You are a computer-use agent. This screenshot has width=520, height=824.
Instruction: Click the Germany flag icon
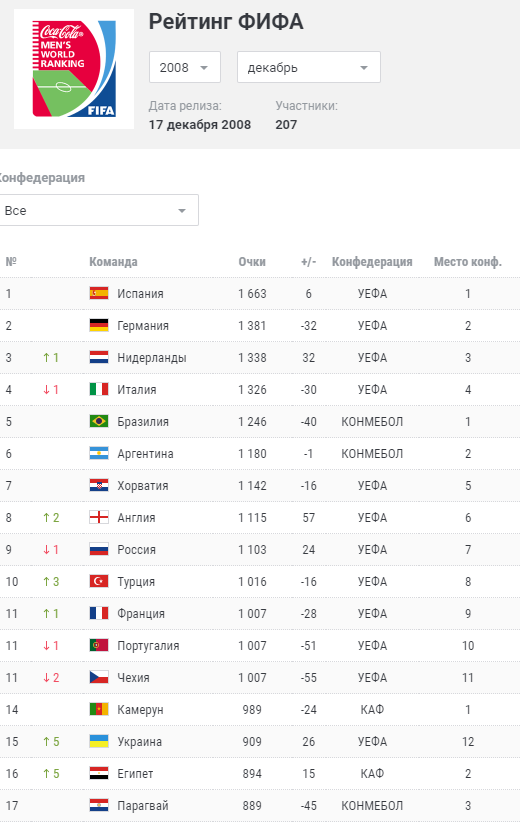pyautogui.click(x=99, y=325)
